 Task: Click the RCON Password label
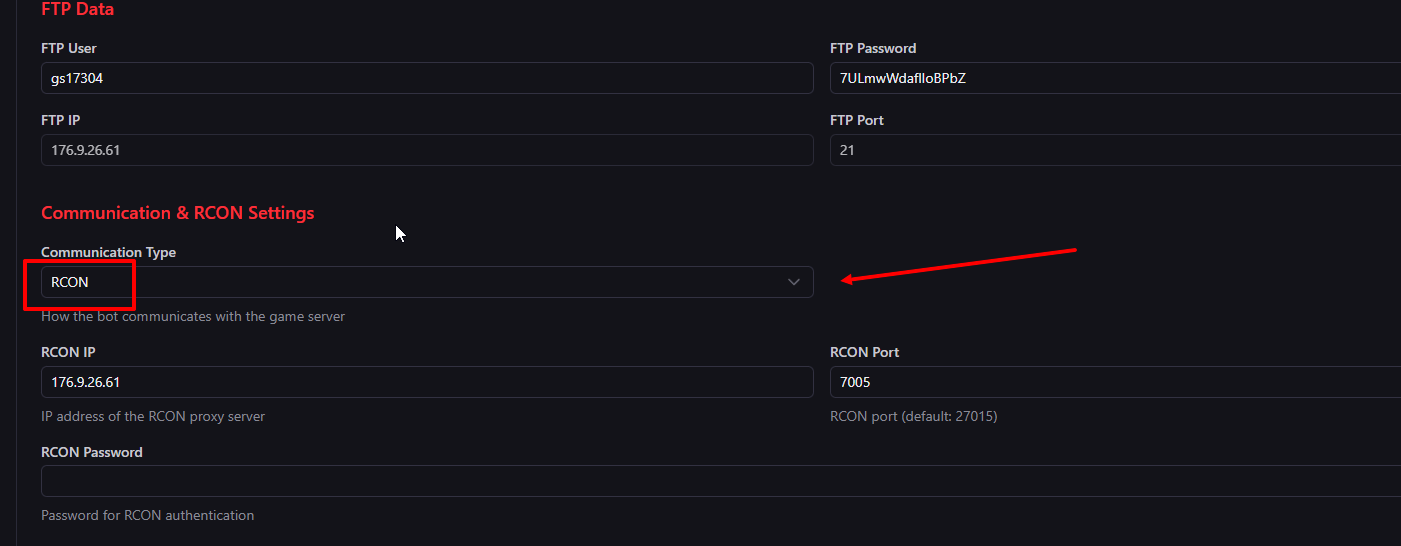(x=91, y=452)
